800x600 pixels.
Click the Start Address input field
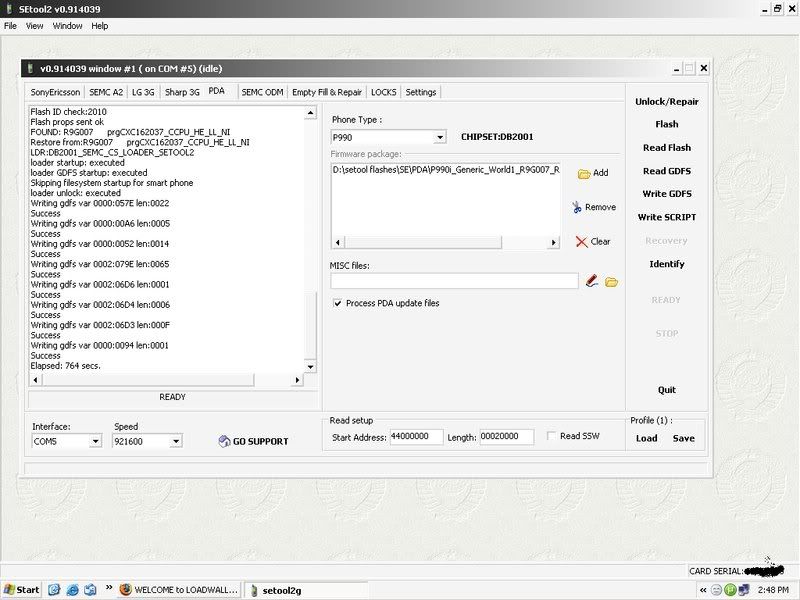[x=416, y=437]
